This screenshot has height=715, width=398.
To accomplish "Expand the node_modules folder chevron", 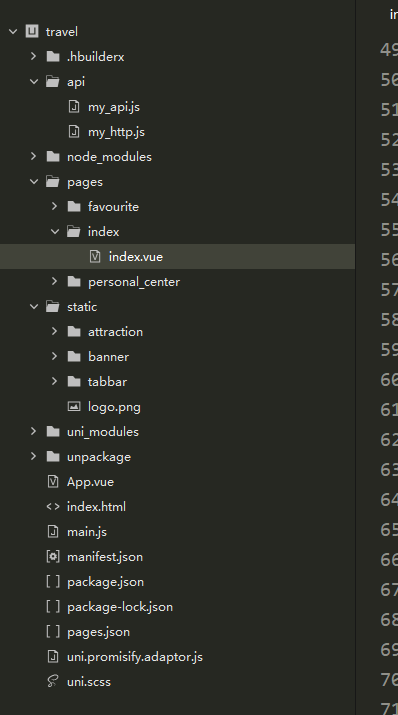I will tap(33, 156).
